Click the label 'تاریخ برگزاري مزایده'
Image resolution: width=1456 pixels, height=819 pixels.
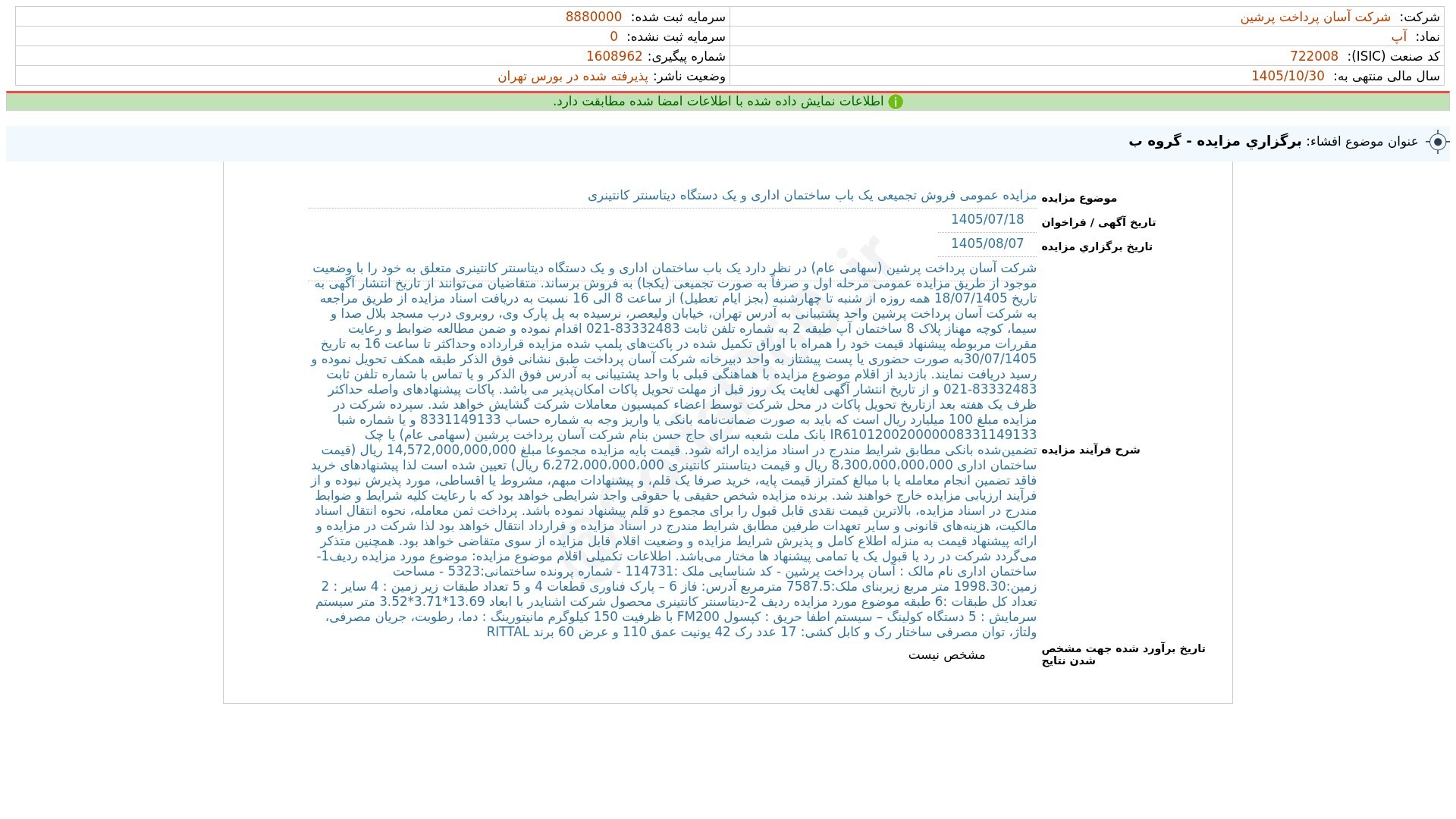(x=1097, y=246)
